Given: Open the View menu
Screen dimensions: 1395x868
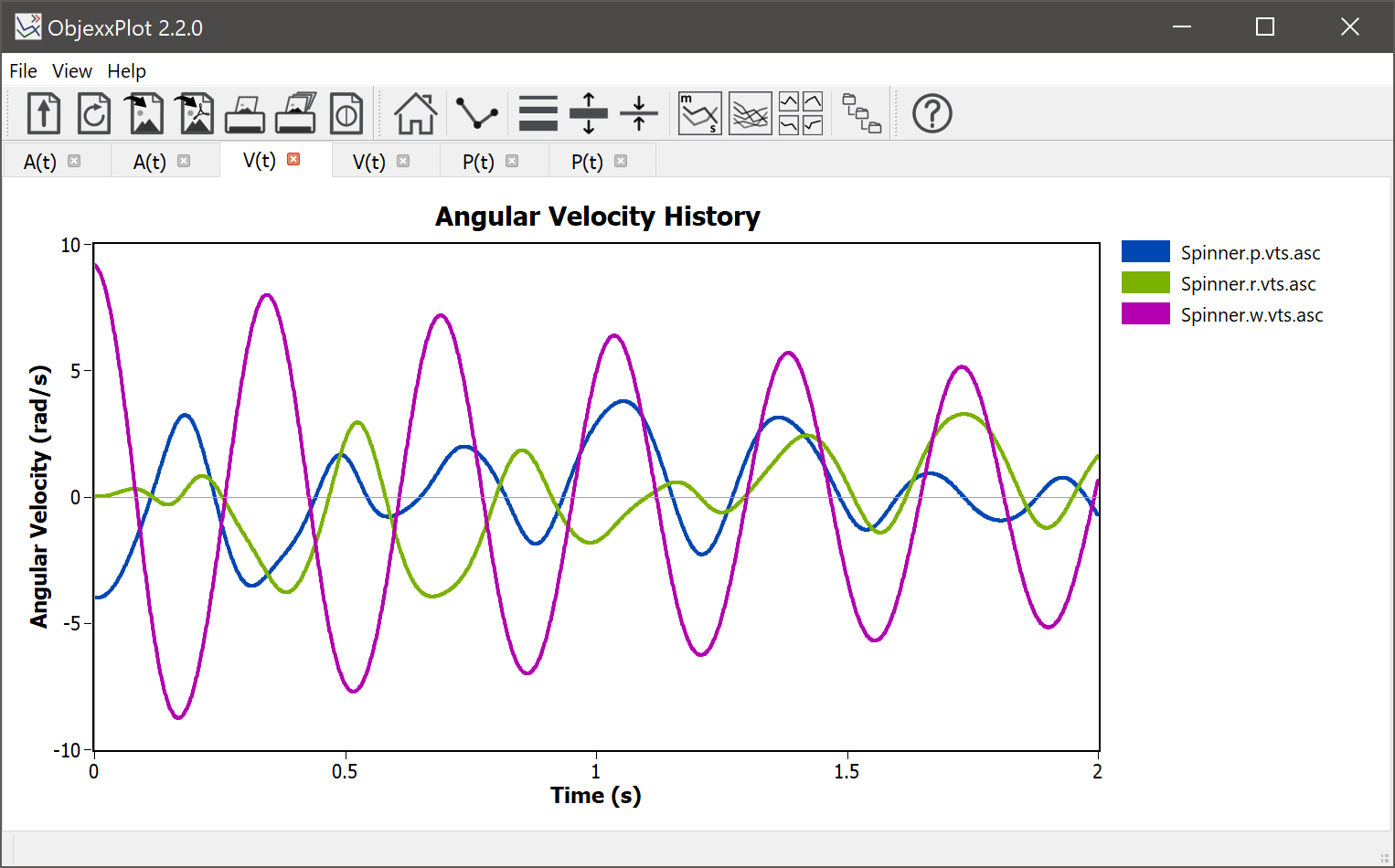Looking at the screenshot, I should point(72,70).
